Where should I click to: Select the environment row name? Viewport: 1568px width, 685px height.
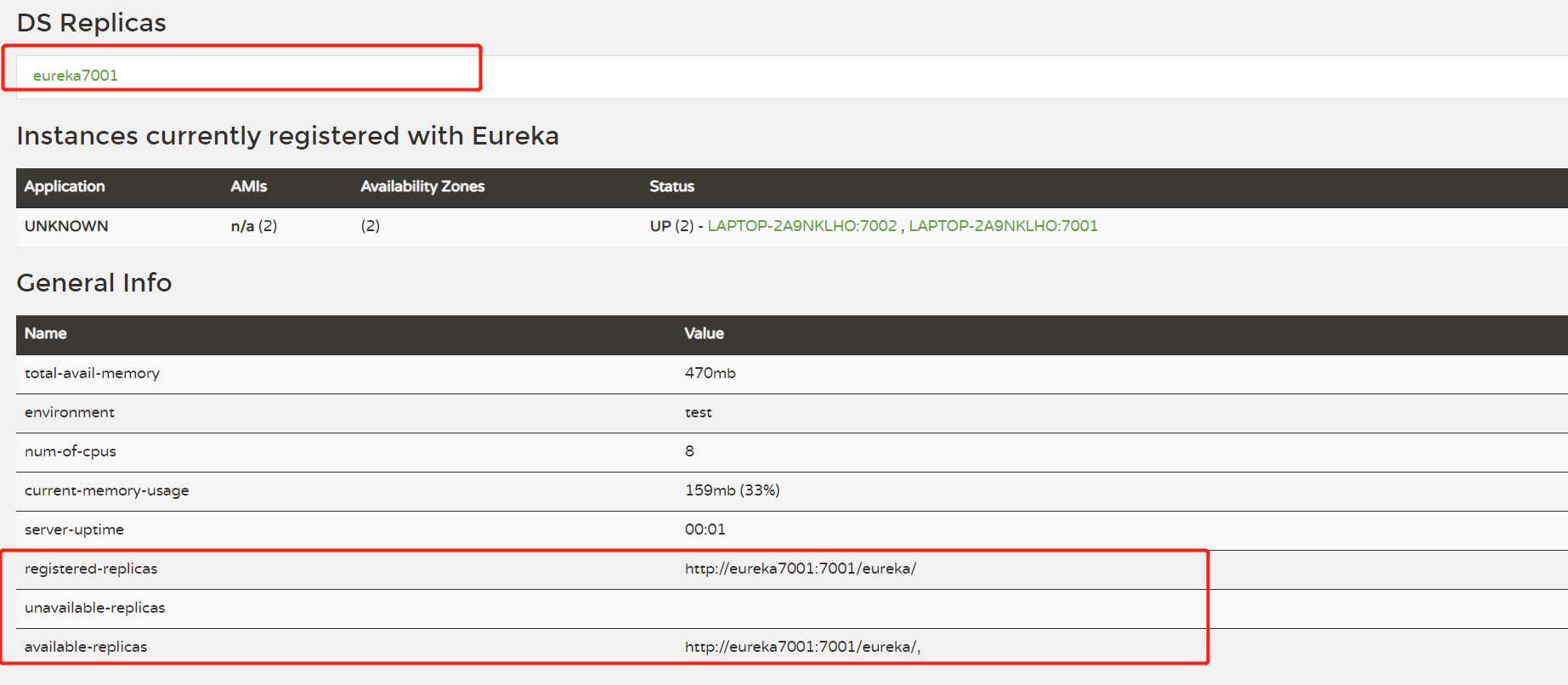click(70, 412)
